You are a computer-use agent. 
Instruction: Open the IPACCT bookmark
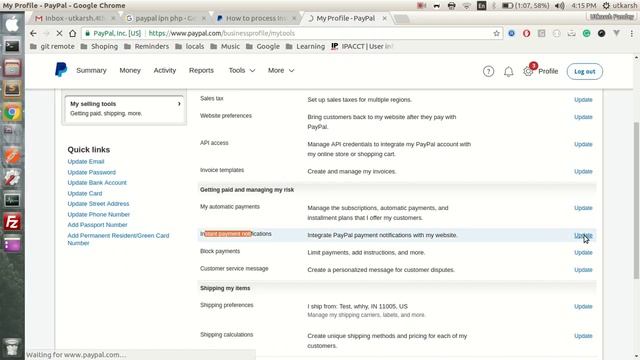click(362, 47)
